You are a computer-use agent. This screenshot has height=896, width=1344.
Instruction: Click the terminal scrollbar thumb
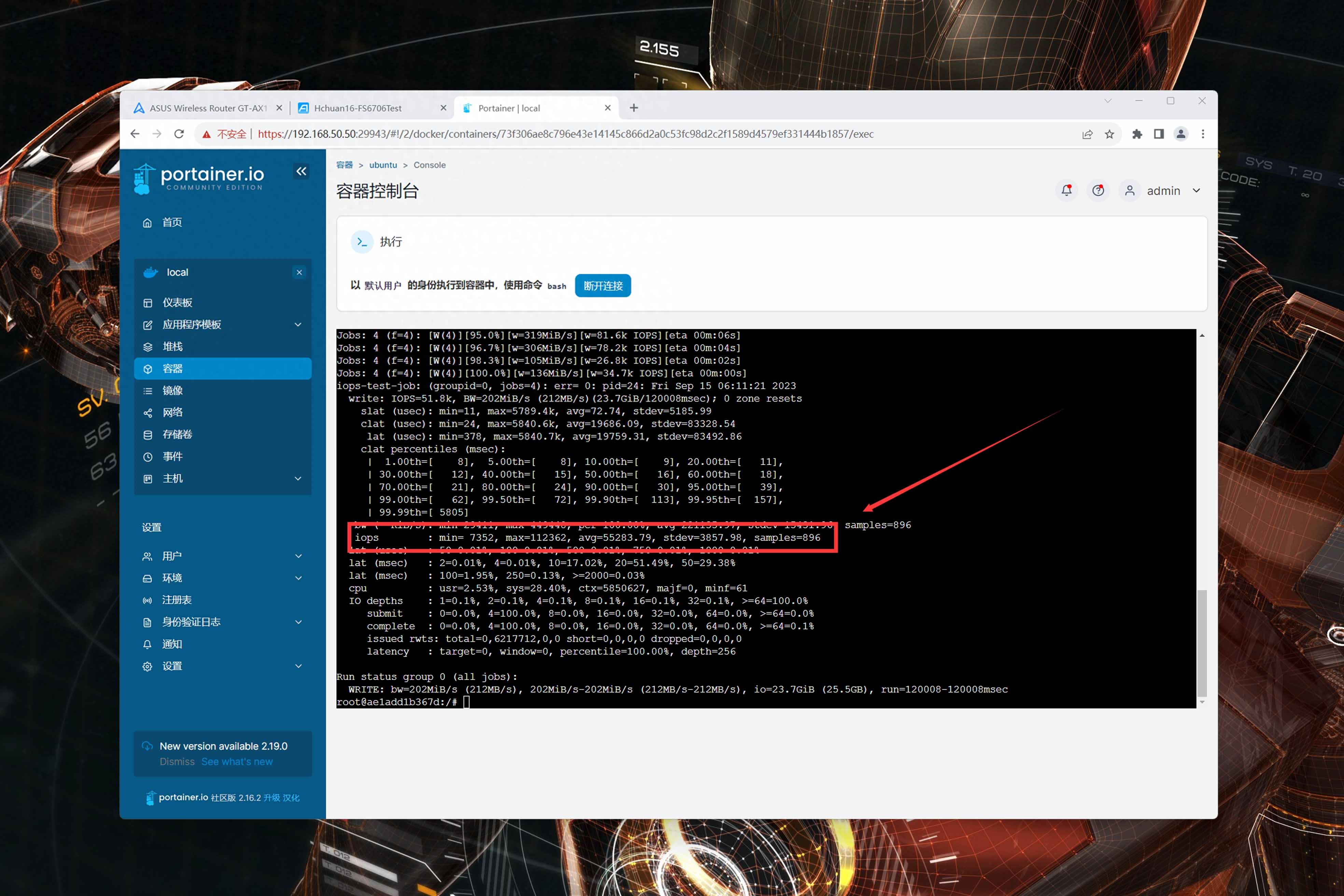tap(1202, 643)
